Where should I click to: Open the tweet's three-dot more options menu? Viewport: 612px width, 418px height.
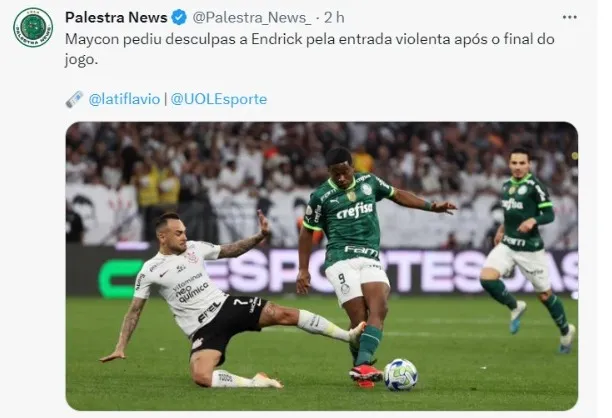click(x=569, y=17)
